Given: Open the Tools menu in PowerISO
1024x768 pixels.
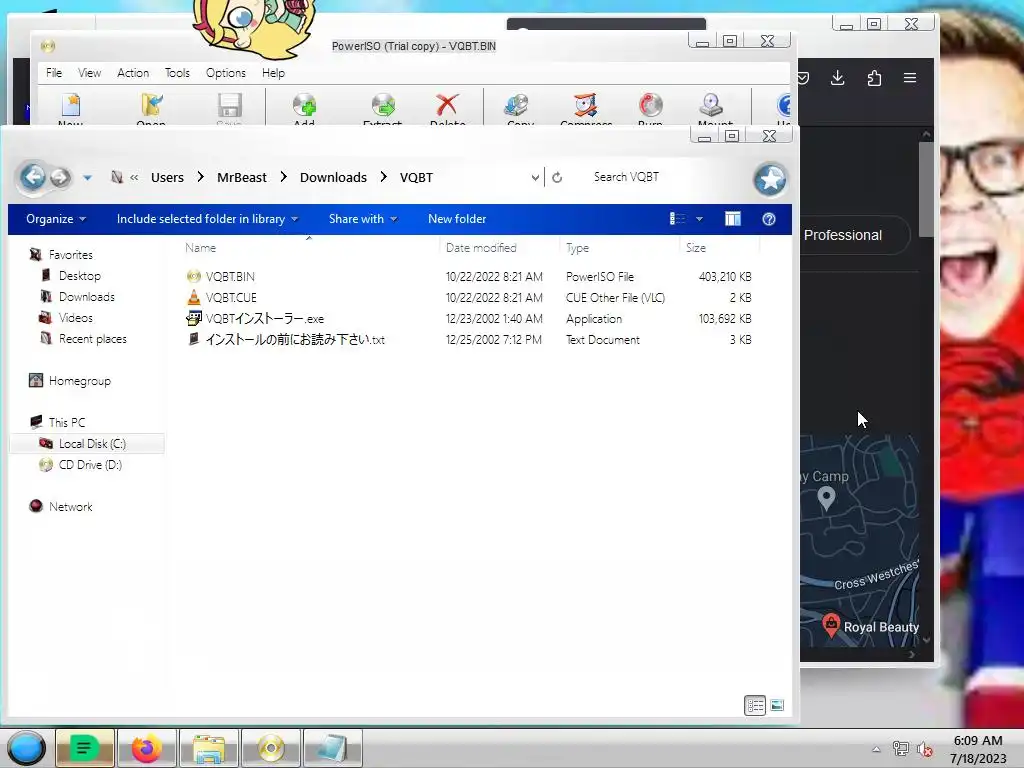Looking at the screenshot, I should click(x=177, y=72).
